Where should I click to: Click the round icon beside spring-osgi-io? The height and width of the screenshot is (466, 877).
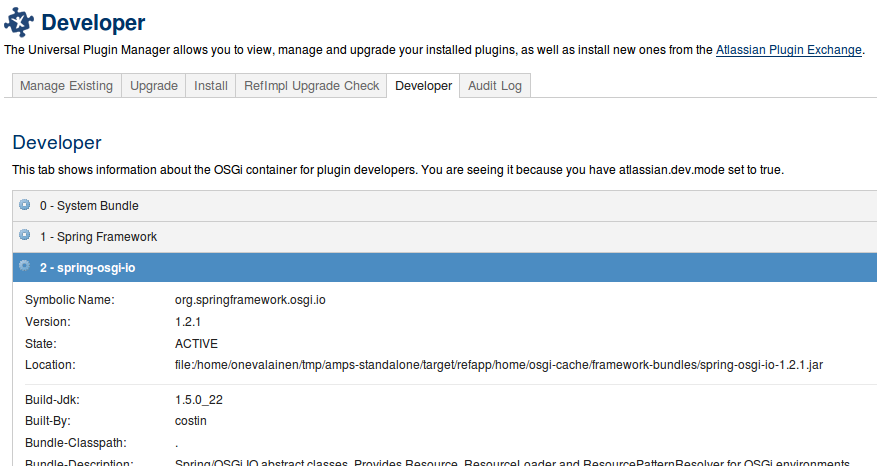[25, 267]
